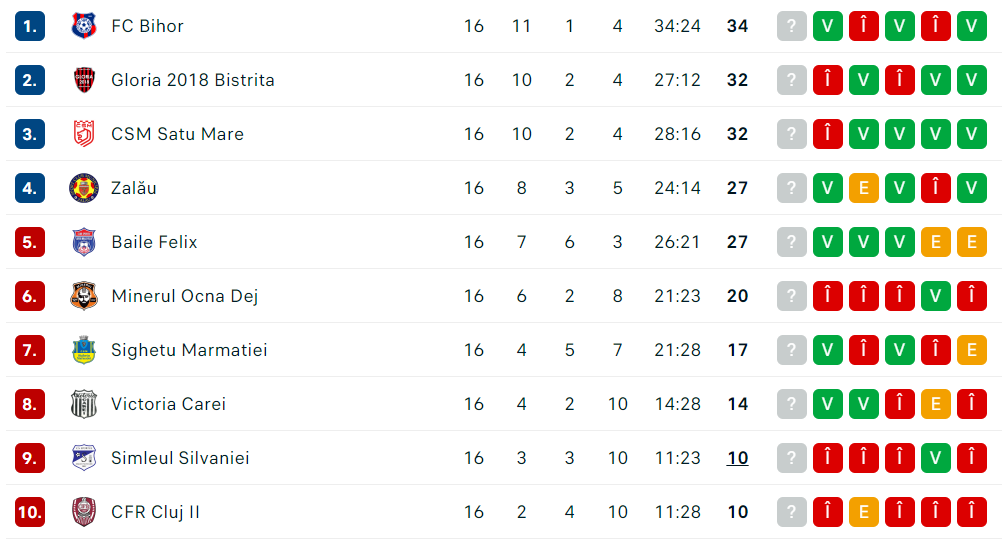Select the CFR Cluj II team name
This screenshot has height=547, width=1005.
pos(155,512)
